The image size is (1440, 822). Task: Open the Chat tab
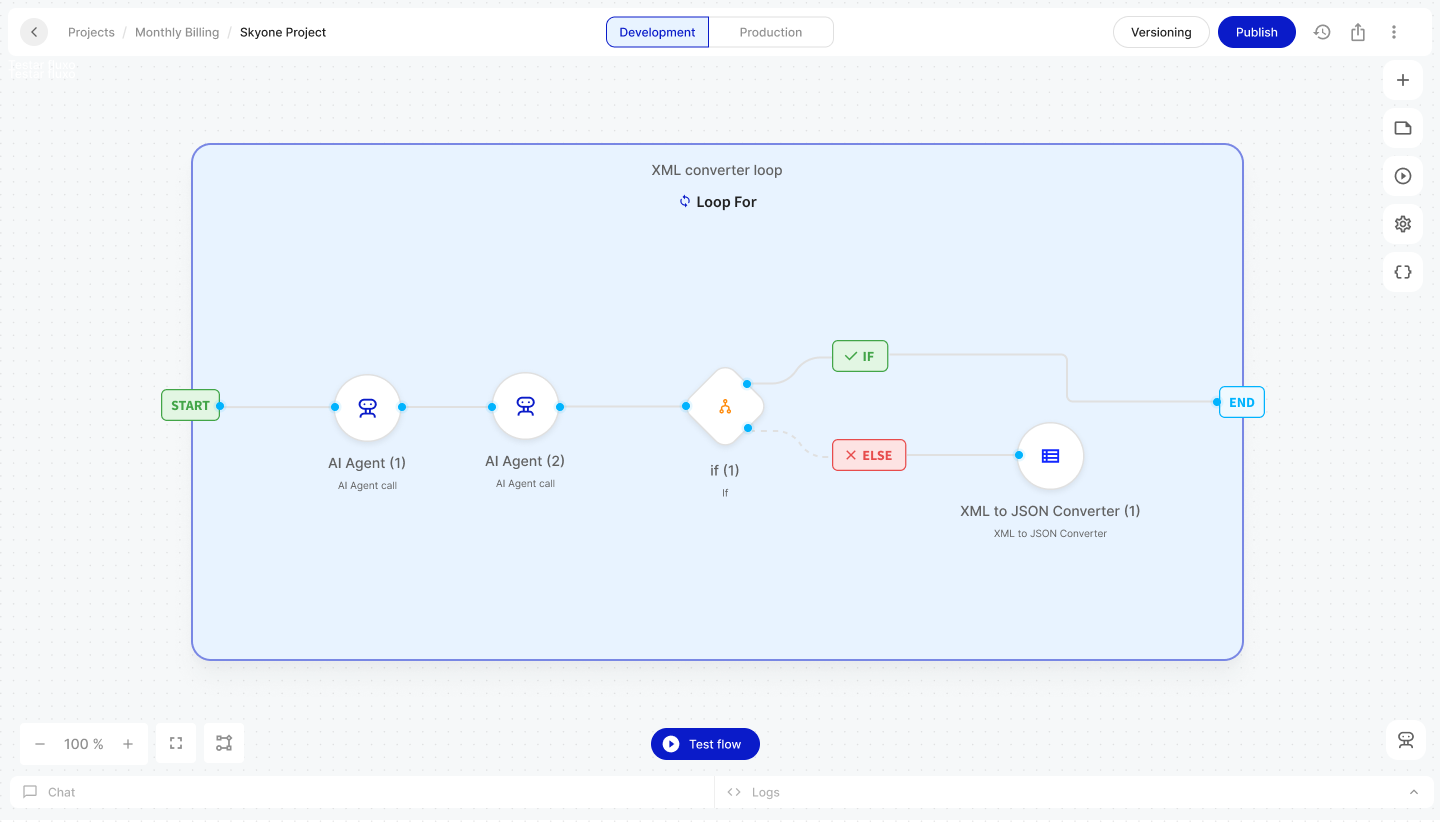[x=61, y=792]
